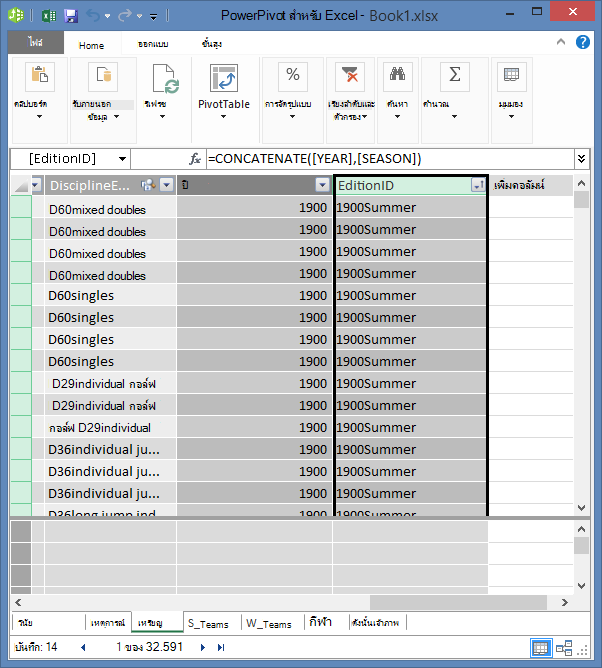The width and height of the screenshot is (602, 668).
Task: Select all cells via corner button
Action: click(21, 185)
